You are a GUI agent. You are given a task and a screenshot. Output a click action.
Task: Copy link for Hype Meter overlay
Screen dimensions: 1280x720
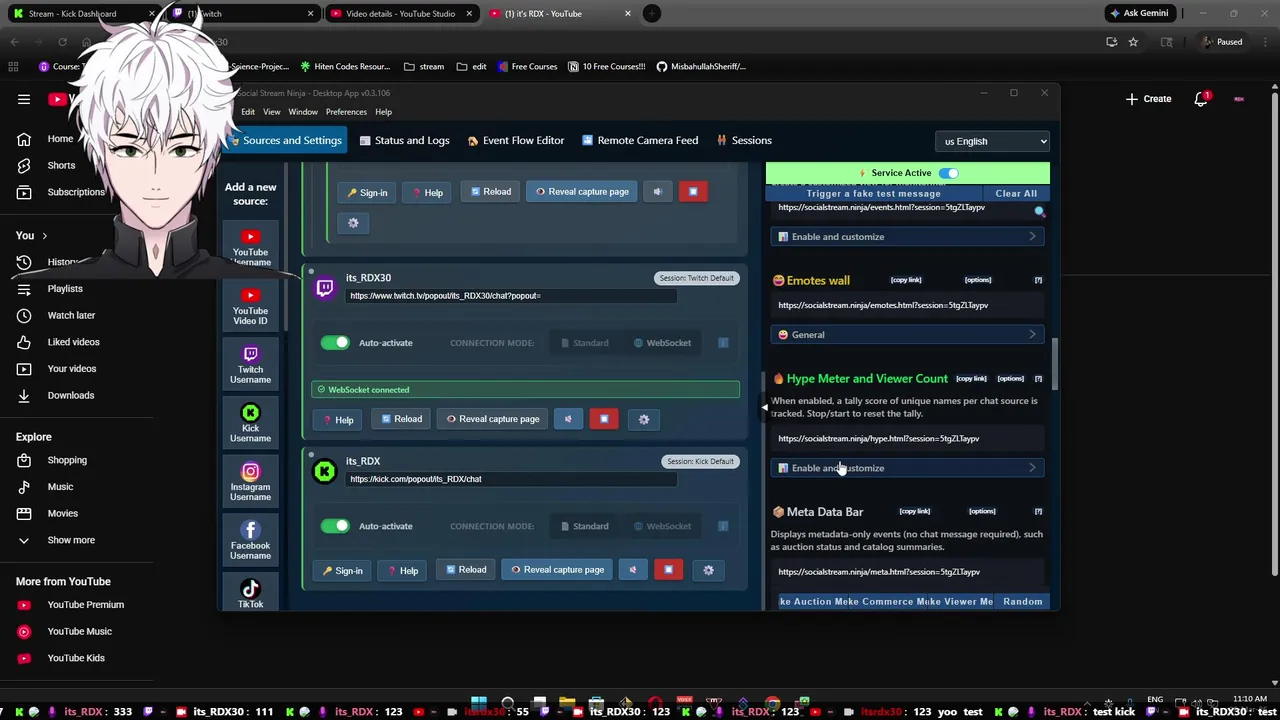click(970, 378)
